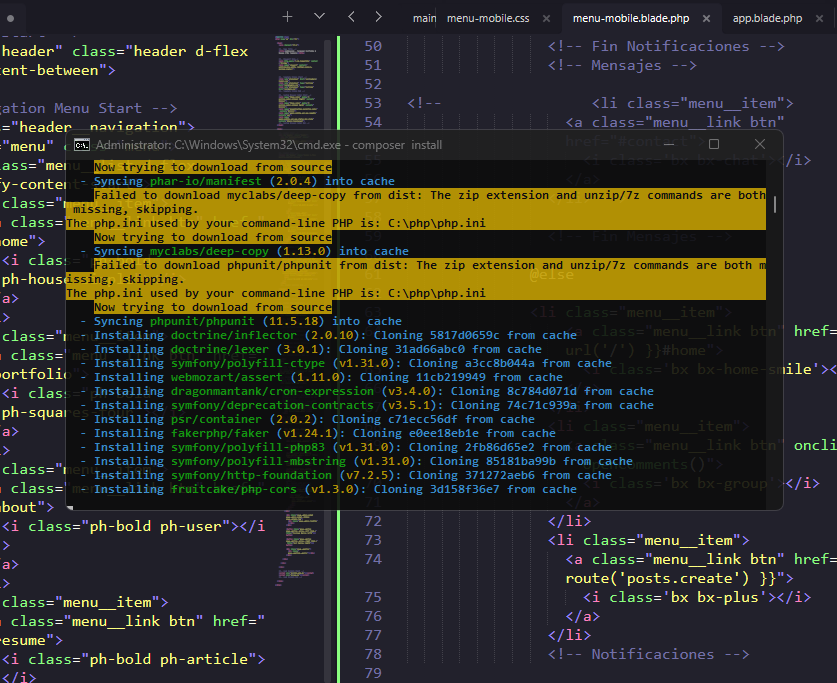This screenshot has height=683, width=837.
Task: Click '<i class="ph-bold ph-article">' in left pane
Action: 133,659
